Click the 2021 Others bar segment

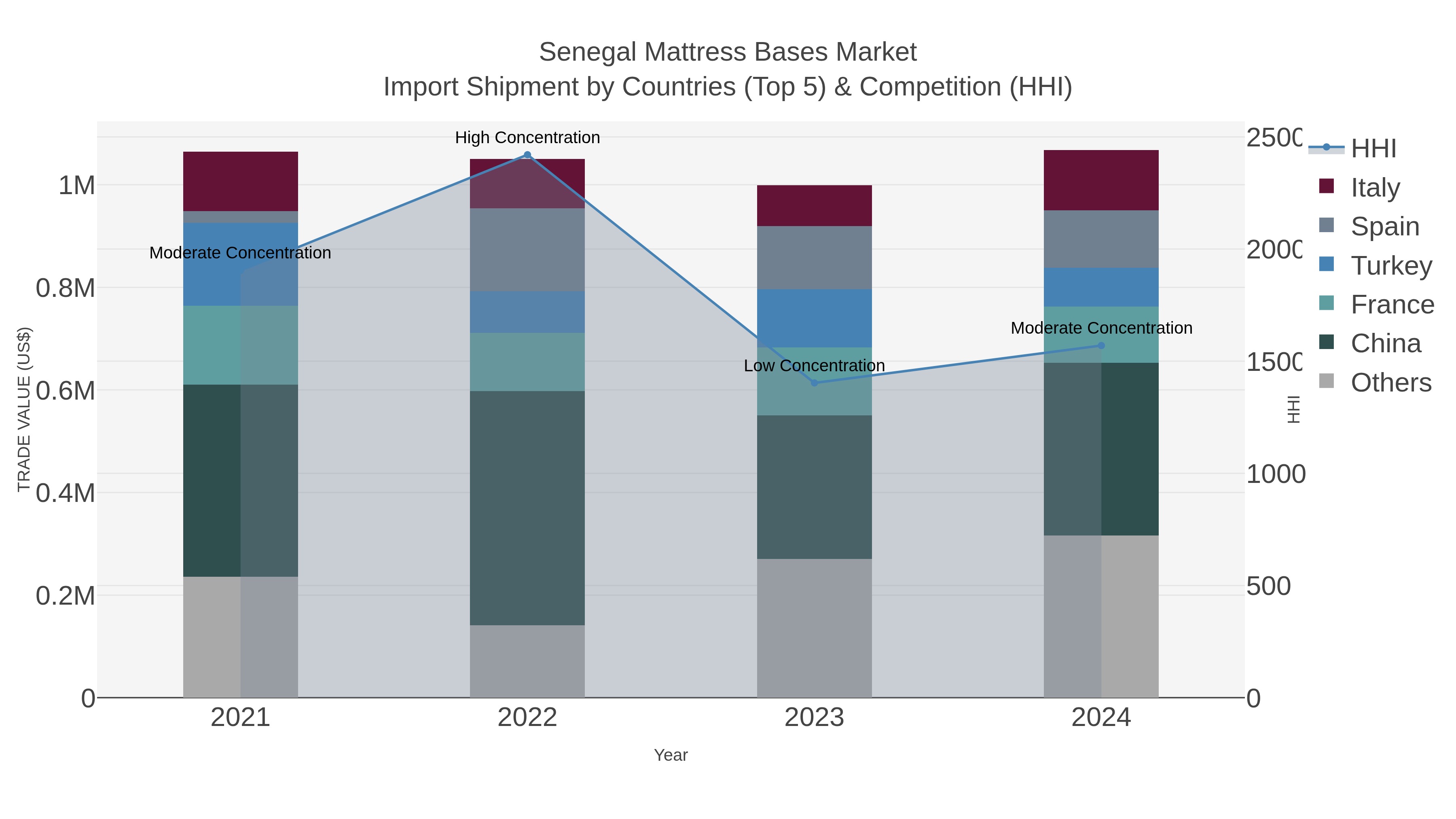(241, 637)
